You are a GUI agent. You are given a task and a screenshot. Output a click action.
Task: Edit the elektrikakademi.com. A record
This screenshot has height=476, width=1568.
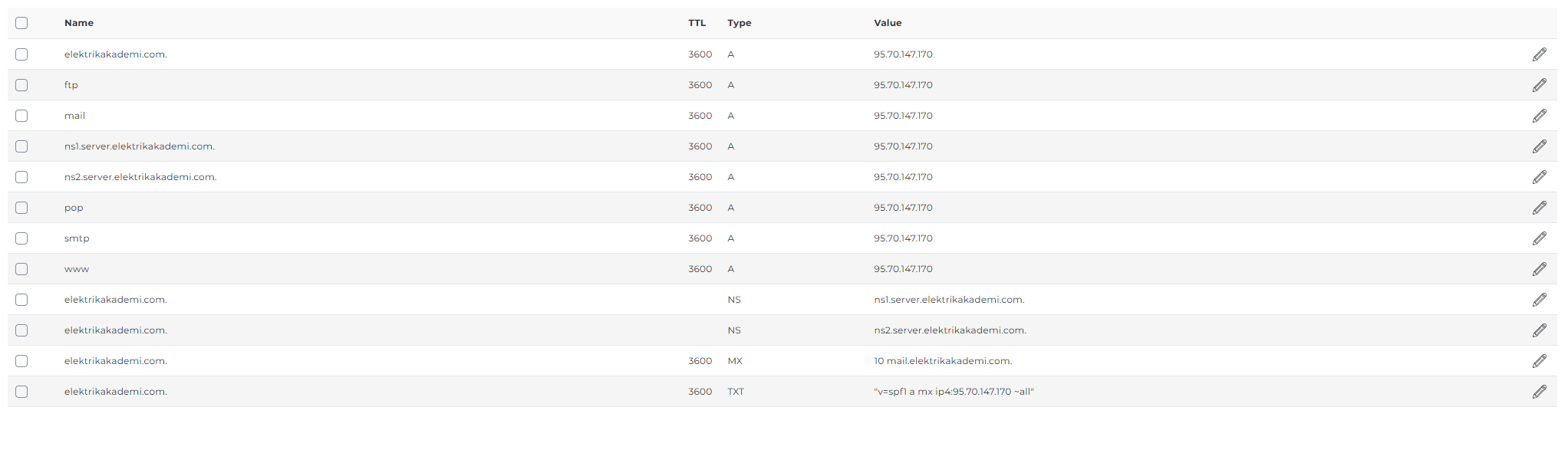pyautogui.click(x=1539, y=54)
